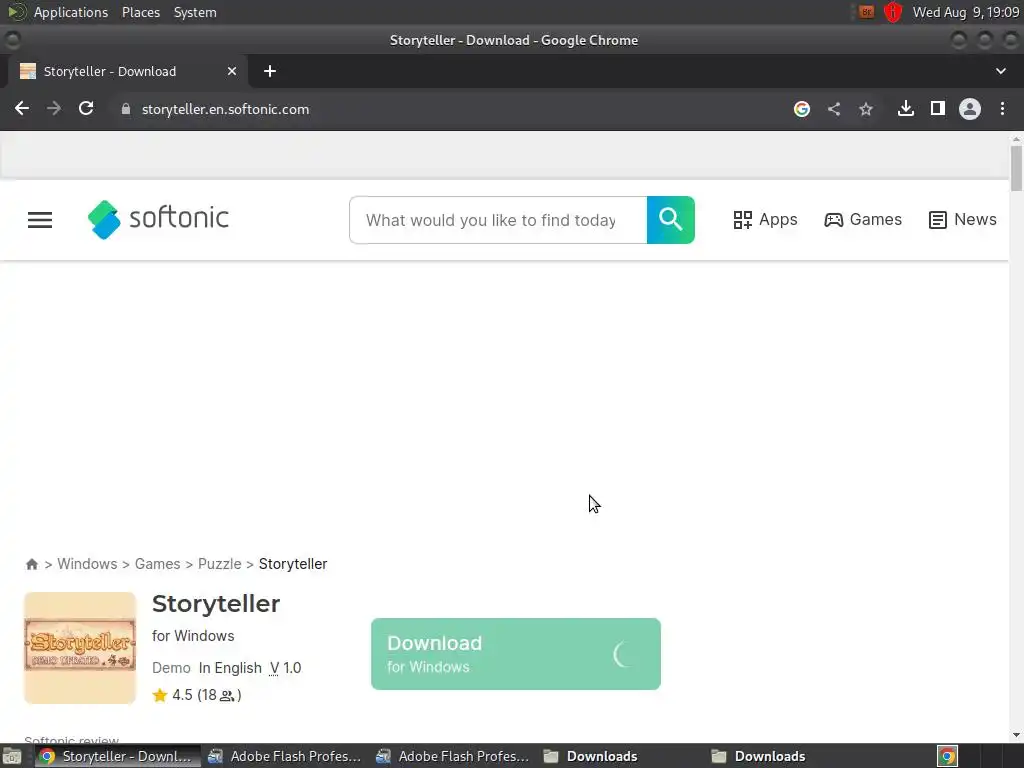Toggle the Chrome side panel icon
The width and height of the screenshot is (1024, 768).
(x=938, y=108)
